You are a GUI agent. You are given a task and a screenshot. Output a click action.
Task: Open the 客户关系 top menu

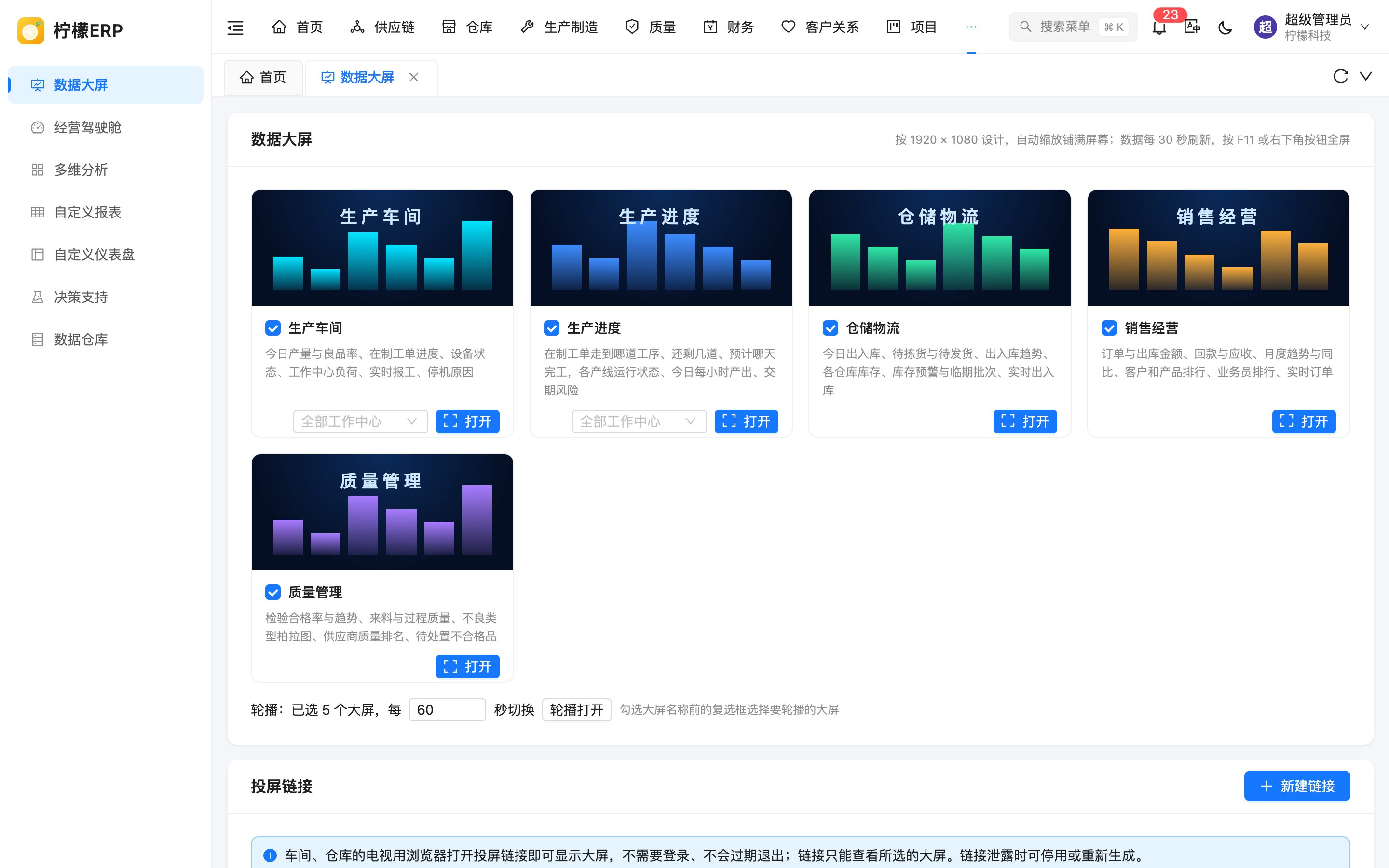820,27
